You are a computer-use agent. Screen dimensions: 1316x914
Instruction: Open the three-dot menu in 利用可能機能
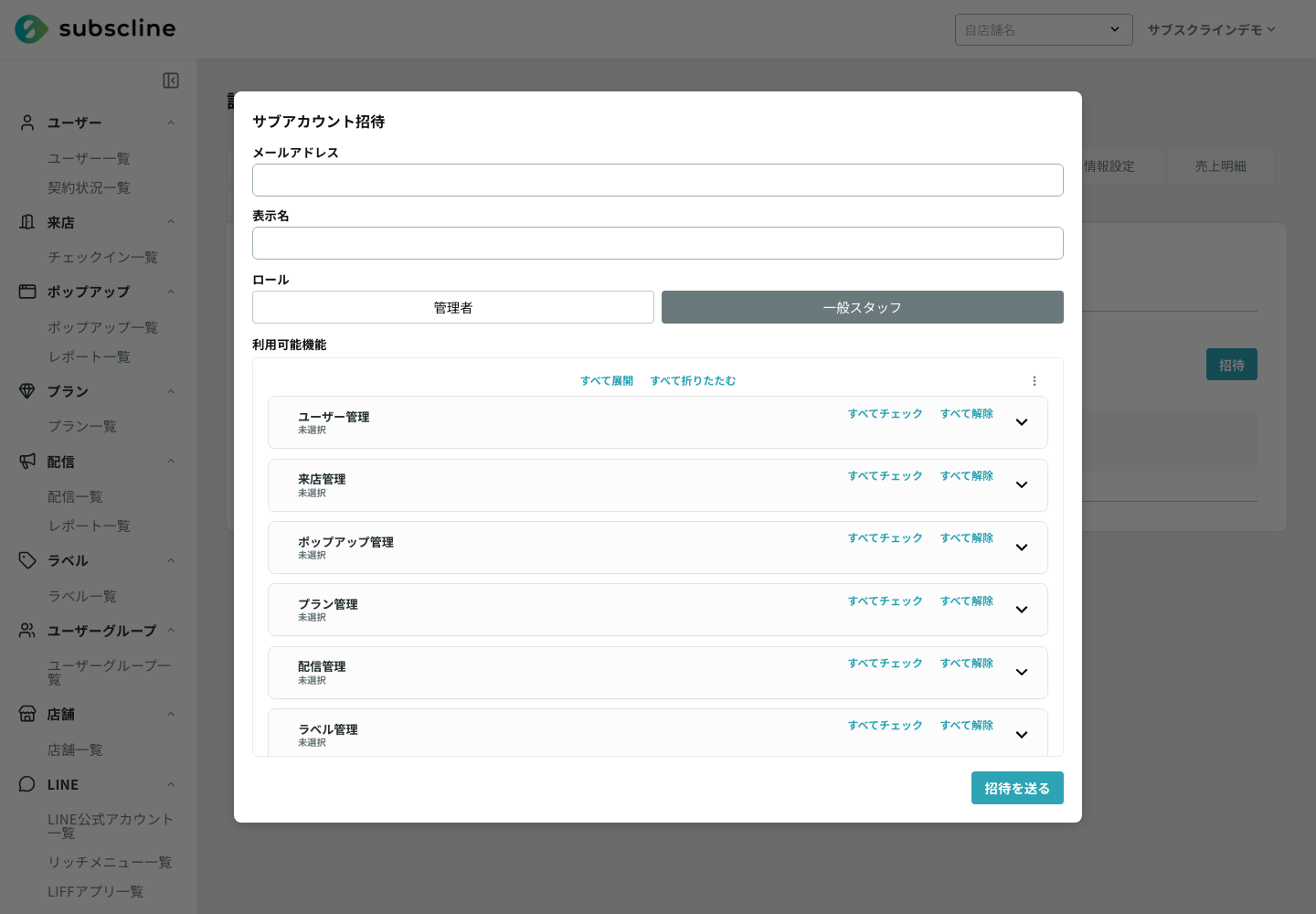click(x=1035, y=381)
